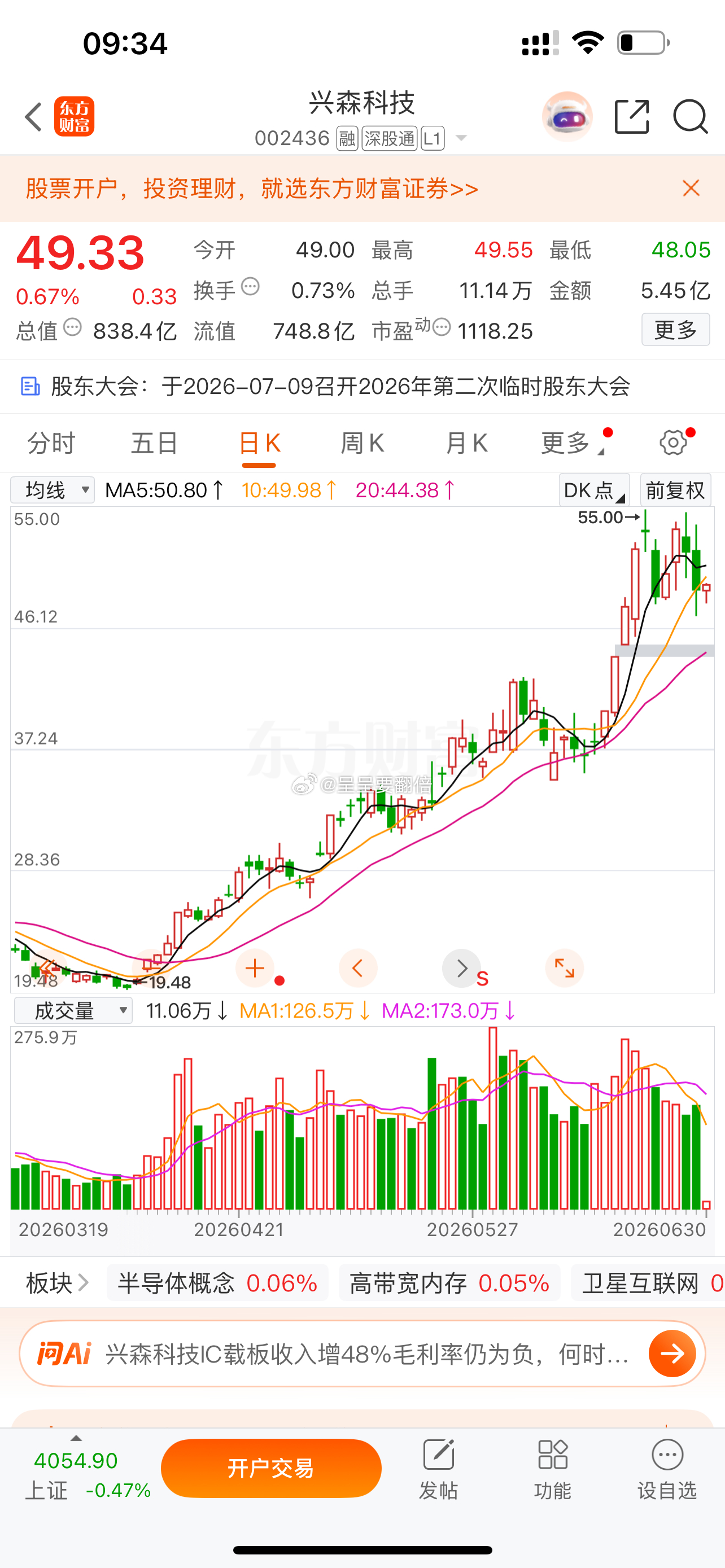Tap the MA2:173.0万 volume label
The width and height of the screenshot is (725, 1568).
tap(449, 1011)
